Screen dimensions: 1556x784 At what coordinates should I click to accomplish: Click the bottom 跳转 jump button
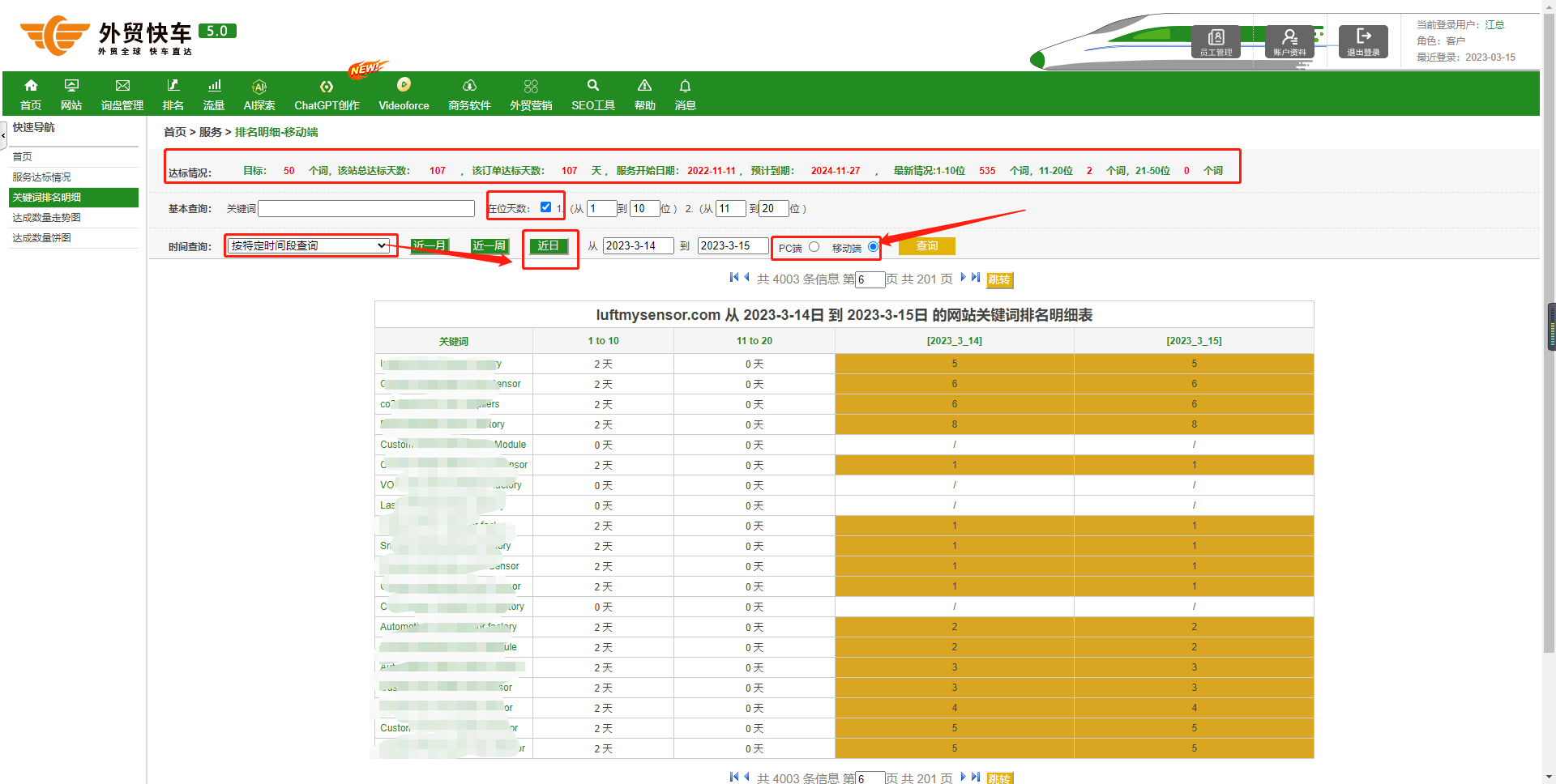[x=999, y=778]
